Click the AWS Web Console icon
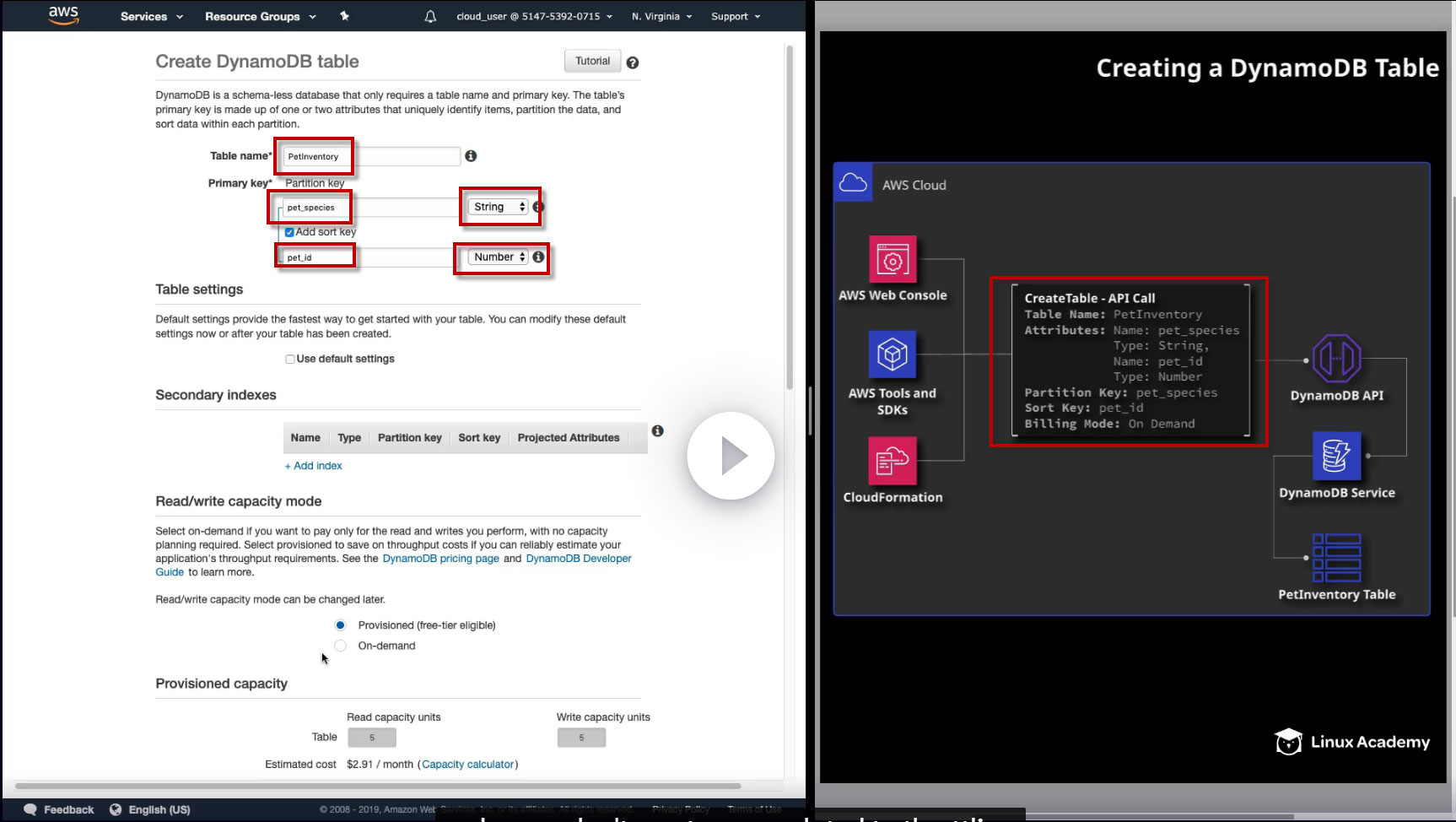This screenshot has width=1456, height=822. (x=892, y=260)
